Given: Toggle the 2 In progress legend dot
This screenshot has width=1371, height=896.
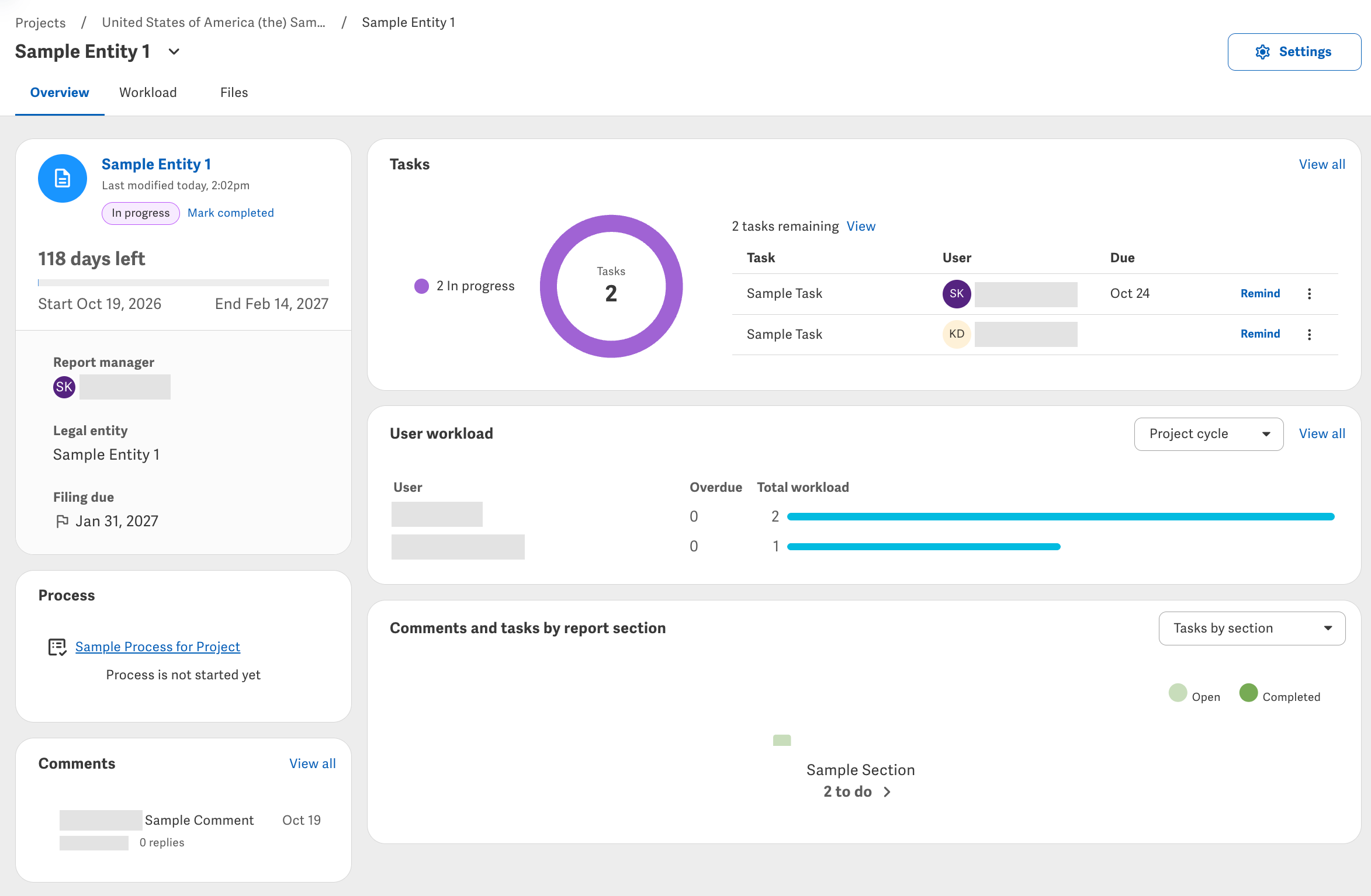Looking at the screenshot, I should coord(421,286).
